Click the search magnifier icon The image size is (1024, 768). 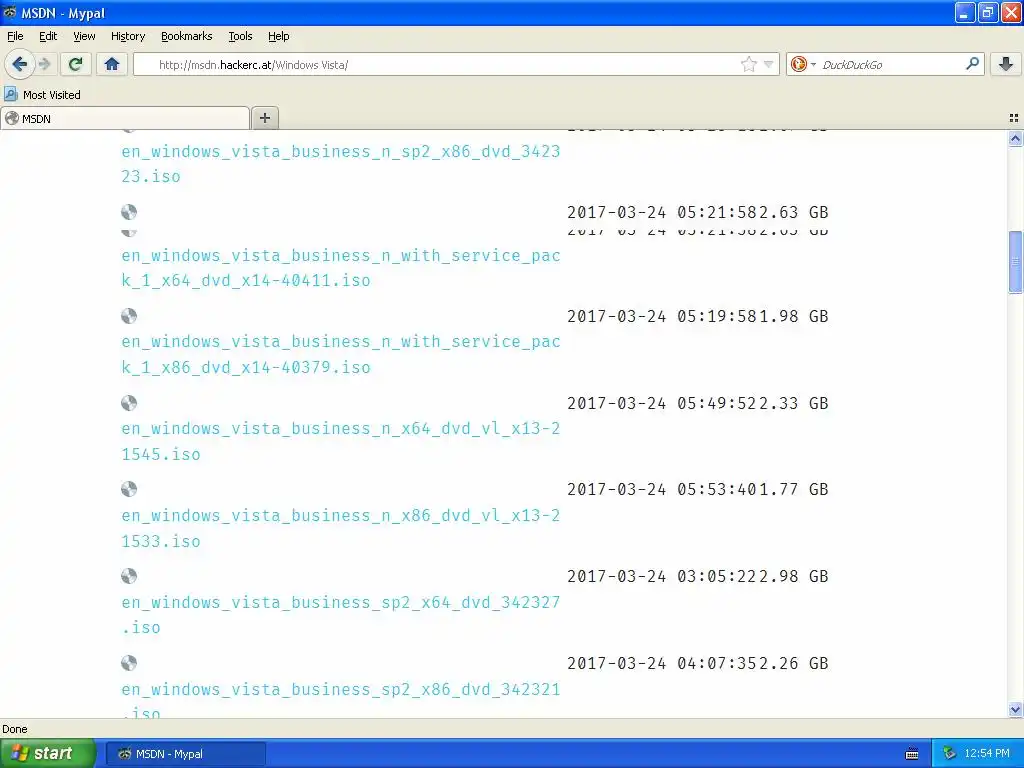tap(972, 64)
